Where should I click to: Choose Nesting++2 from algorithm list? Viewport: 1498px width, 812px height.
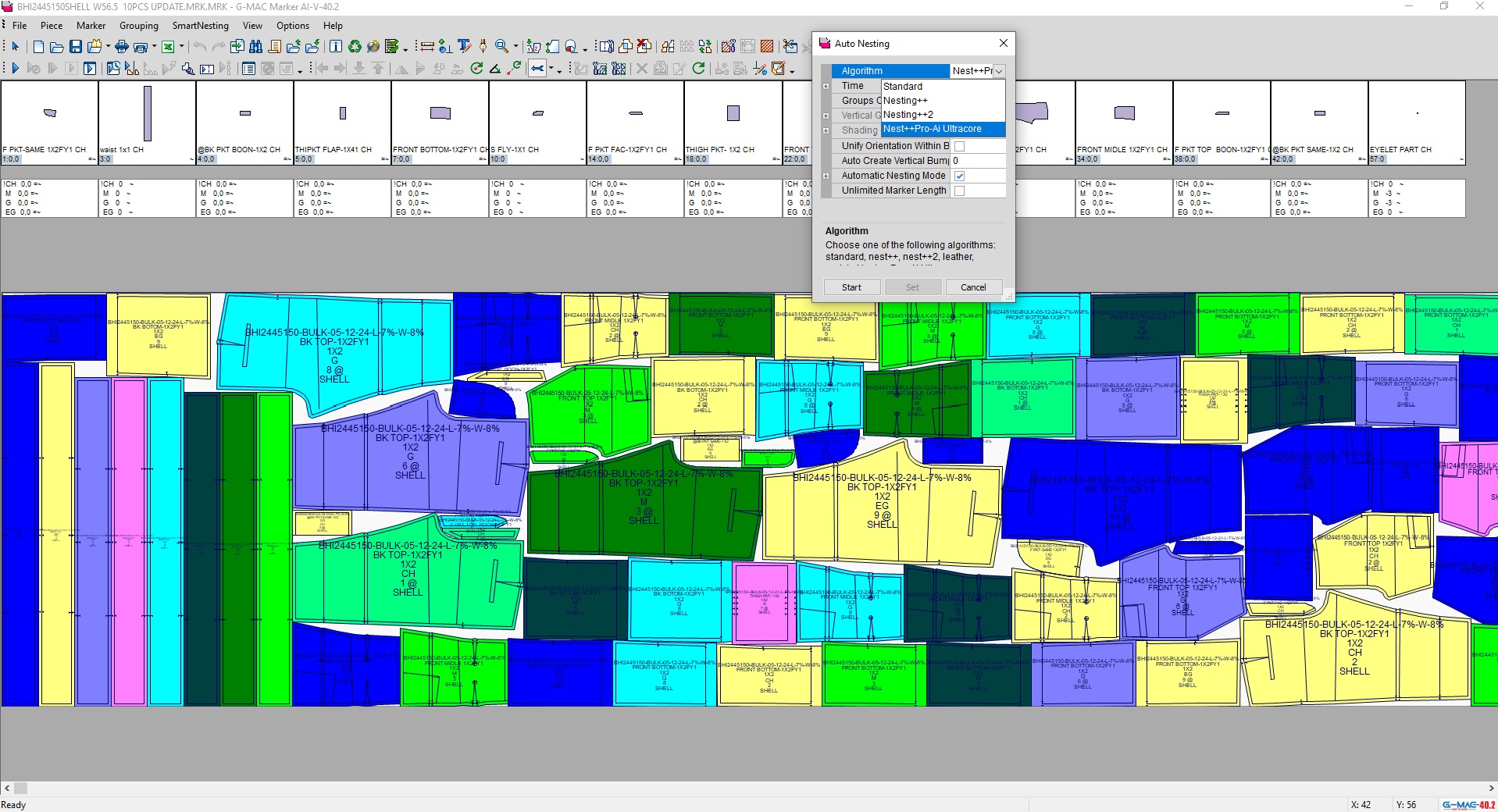coord(908,115)
